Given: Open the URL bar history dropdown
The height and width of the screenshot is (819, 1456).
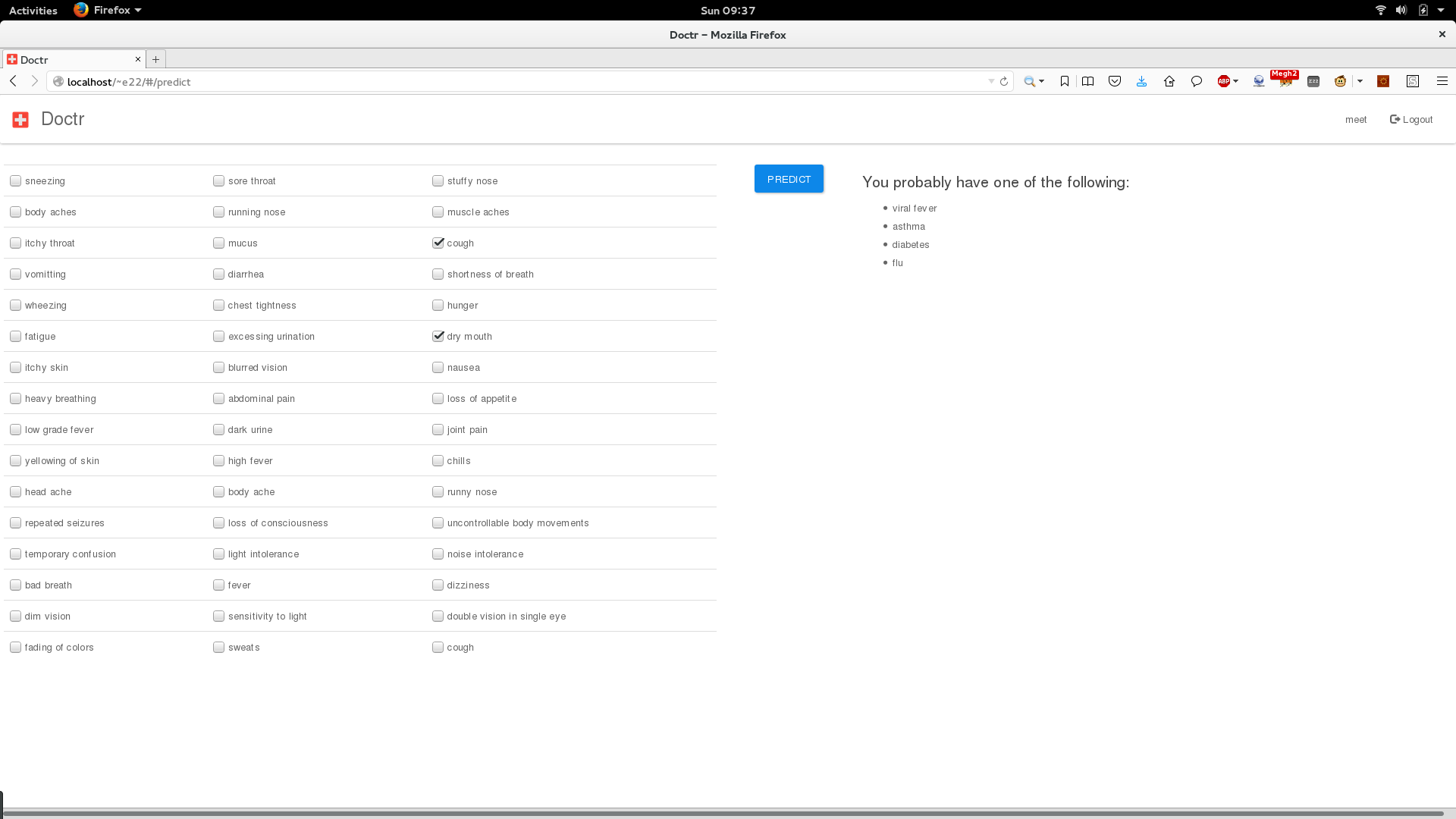Looking at the screenshot, I should pyautogui.click(x=991, y=81).
